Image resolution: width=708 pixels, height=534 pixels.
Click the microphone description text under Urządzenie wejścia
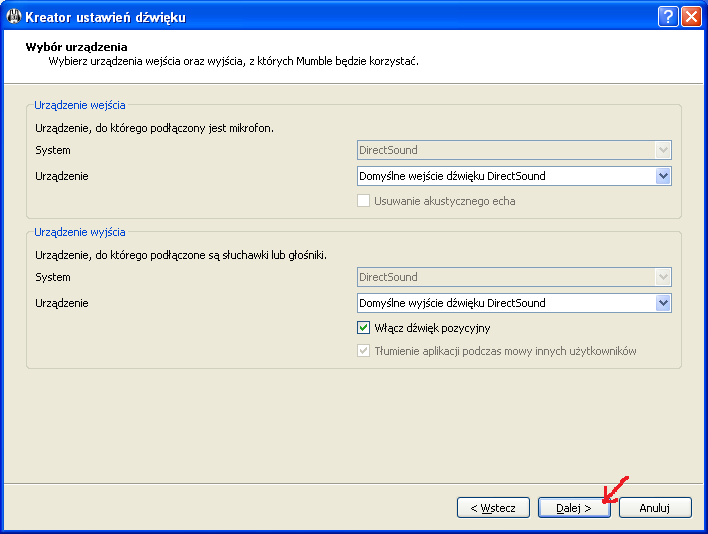(154, 128)
